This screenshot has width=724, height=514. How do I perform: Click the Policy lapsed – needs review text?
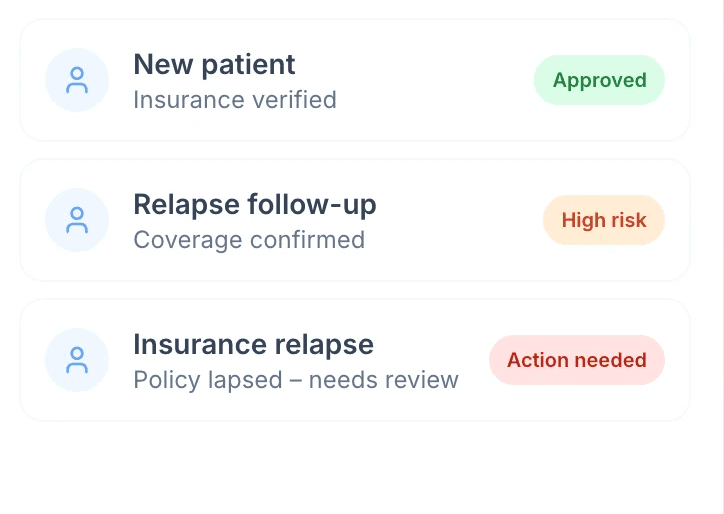pyautogui.click(x=295, y=380)
